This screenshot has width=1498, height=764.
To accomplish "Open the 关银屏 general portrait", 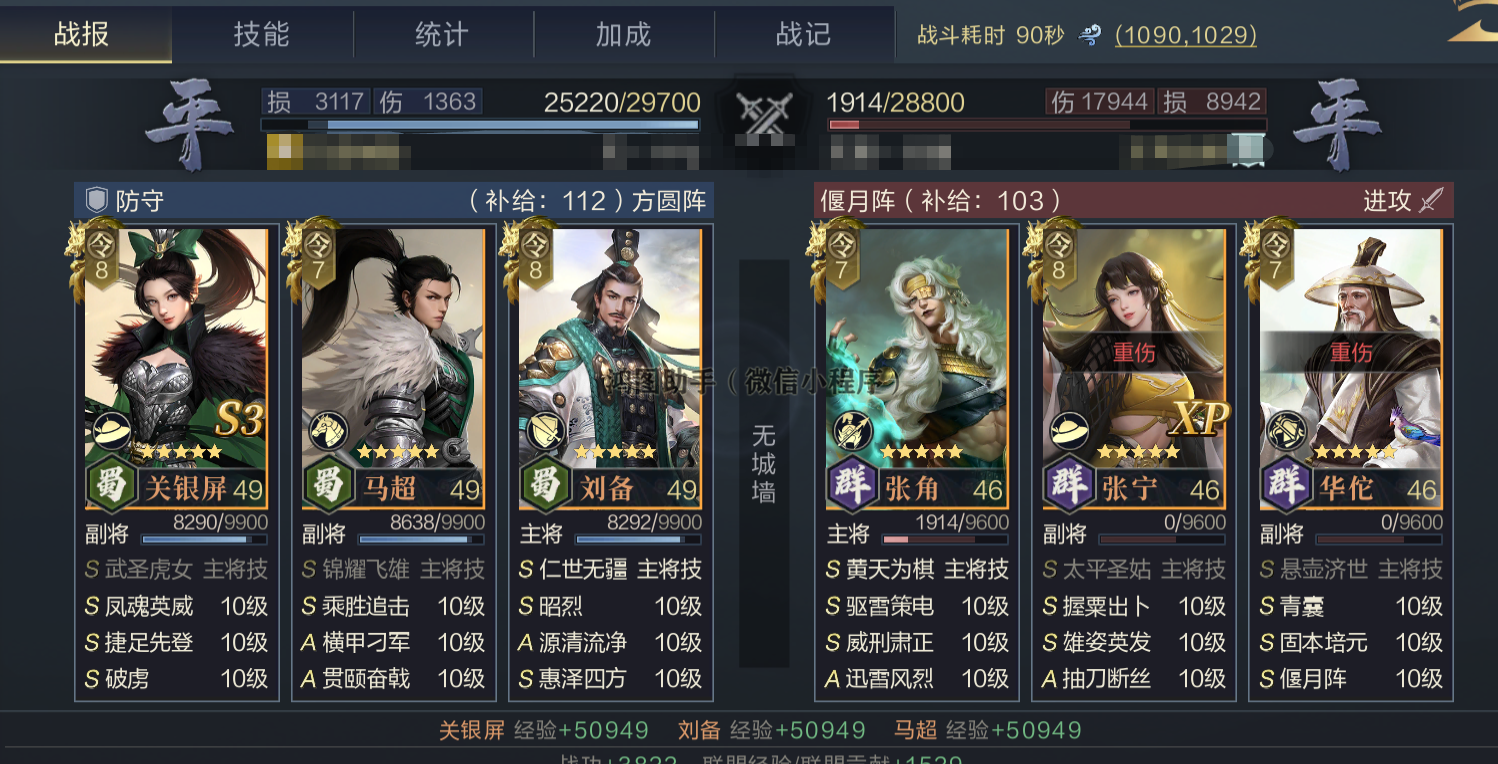I will 176,348.
